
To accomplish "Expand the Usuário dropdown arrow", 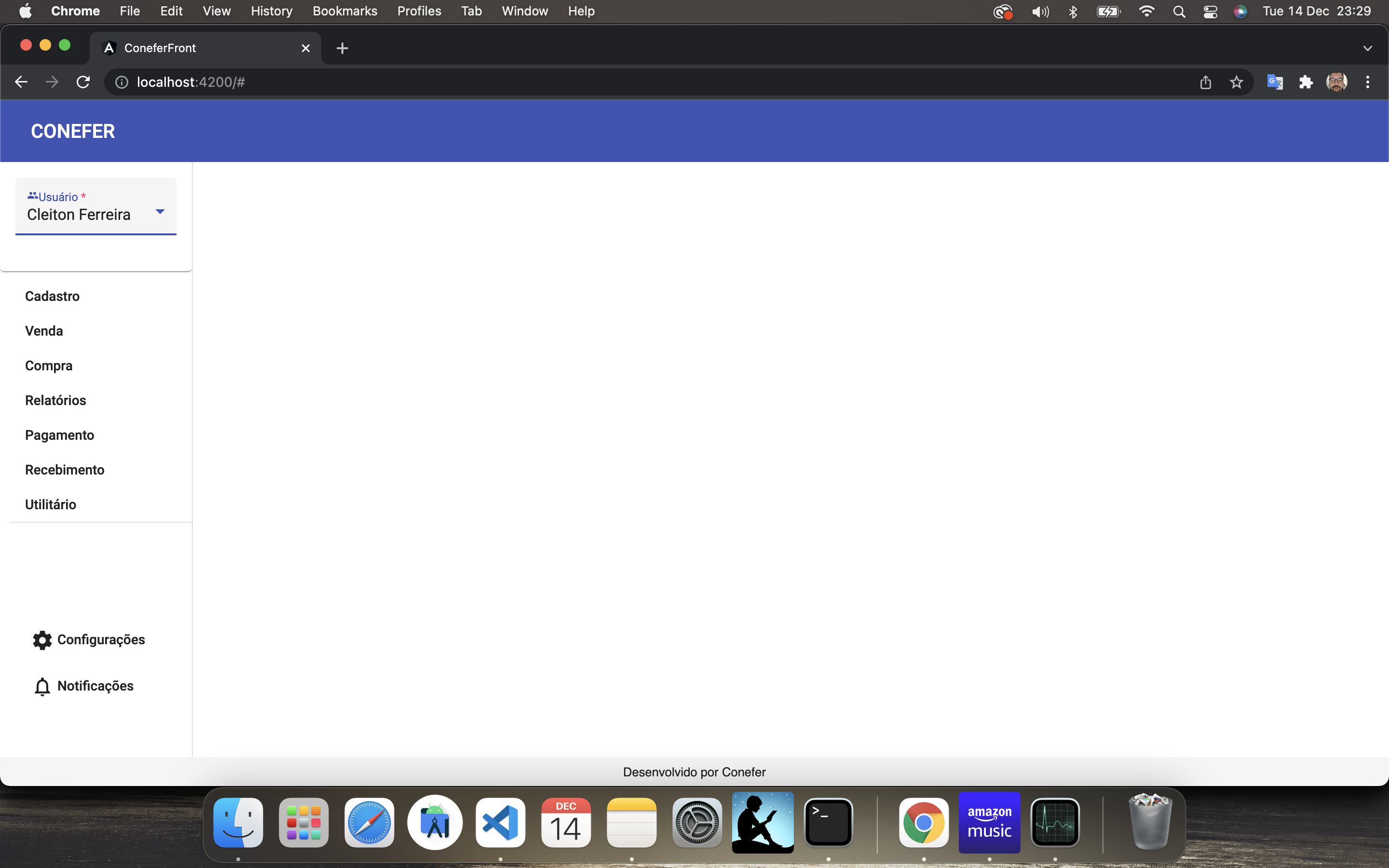I will point(159,211).
